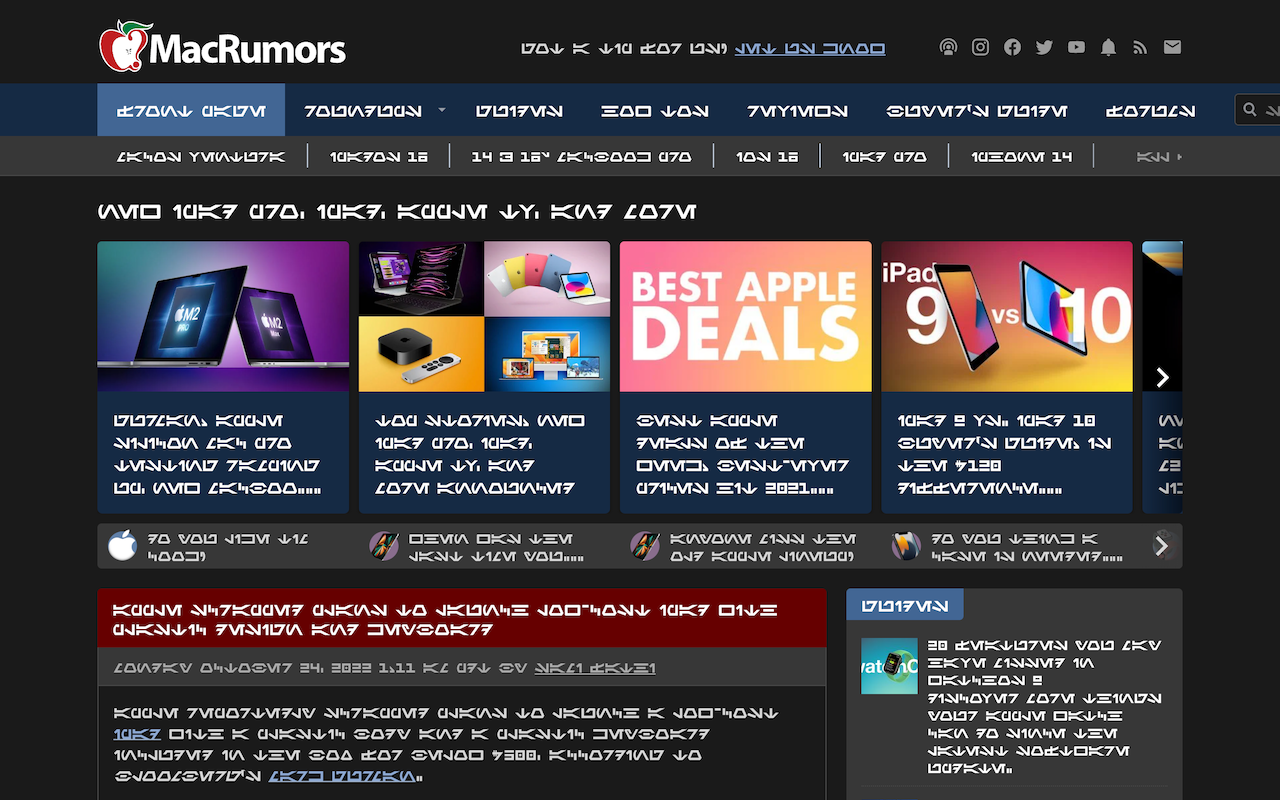Expand the submenu arrow at the right end of the gray bar
Screen dimensions: 1280x800
[x=1179, y=157]
